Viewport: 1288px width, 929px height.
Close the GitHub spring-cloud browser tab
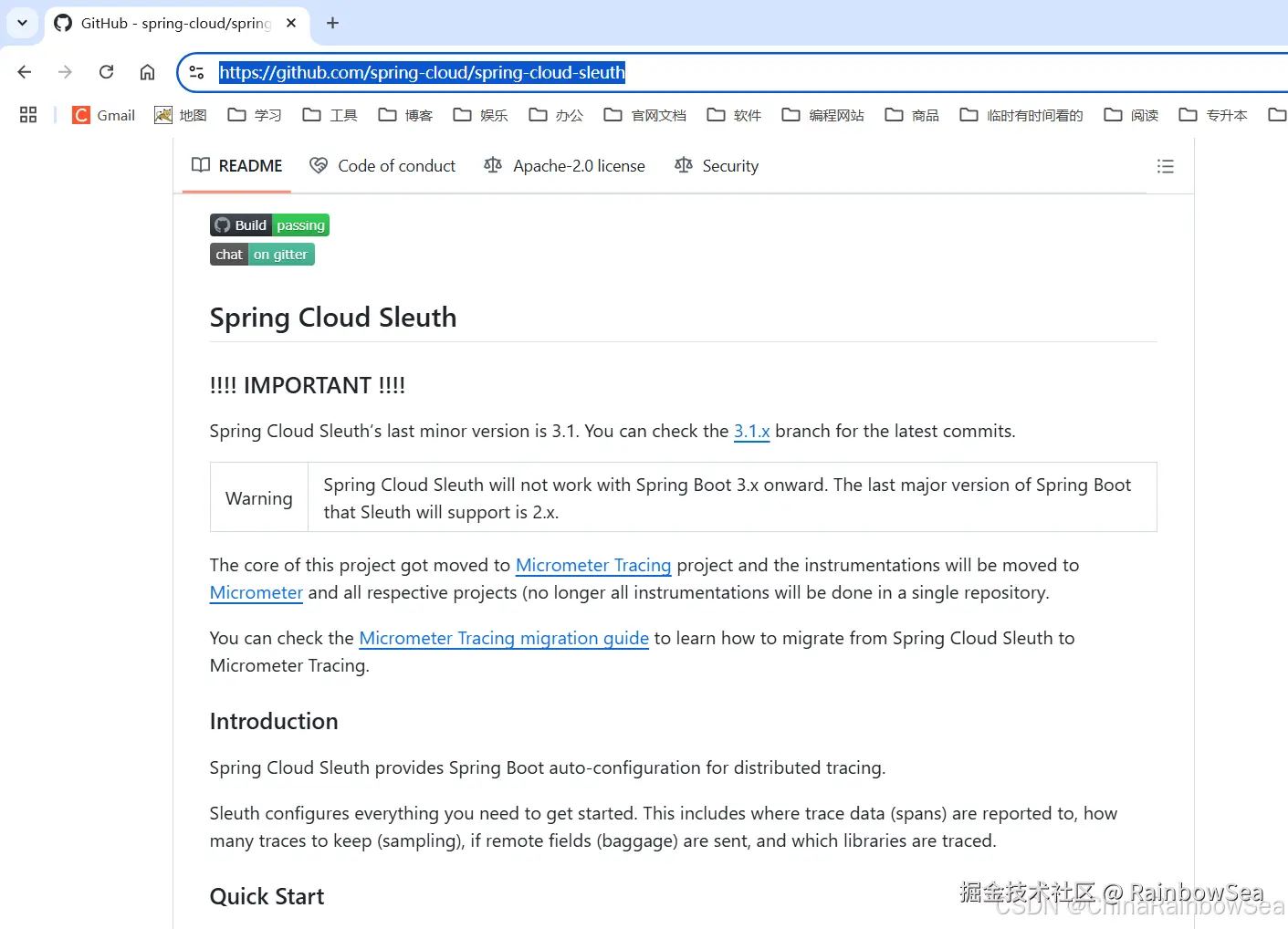(291, 23)
